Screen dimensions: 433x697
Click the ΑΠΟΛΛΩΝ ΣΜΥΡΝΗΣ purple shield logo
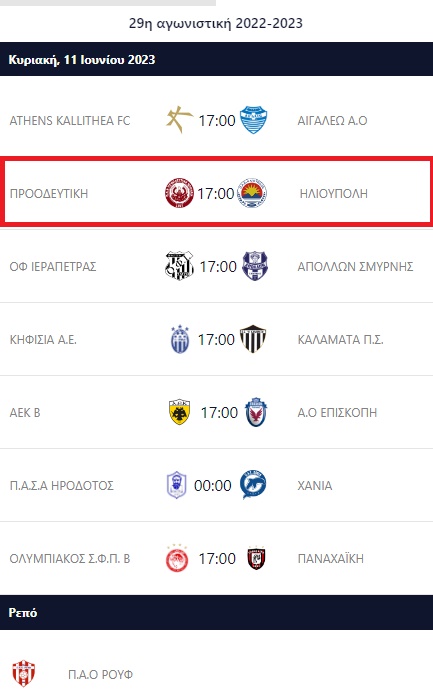255,266
